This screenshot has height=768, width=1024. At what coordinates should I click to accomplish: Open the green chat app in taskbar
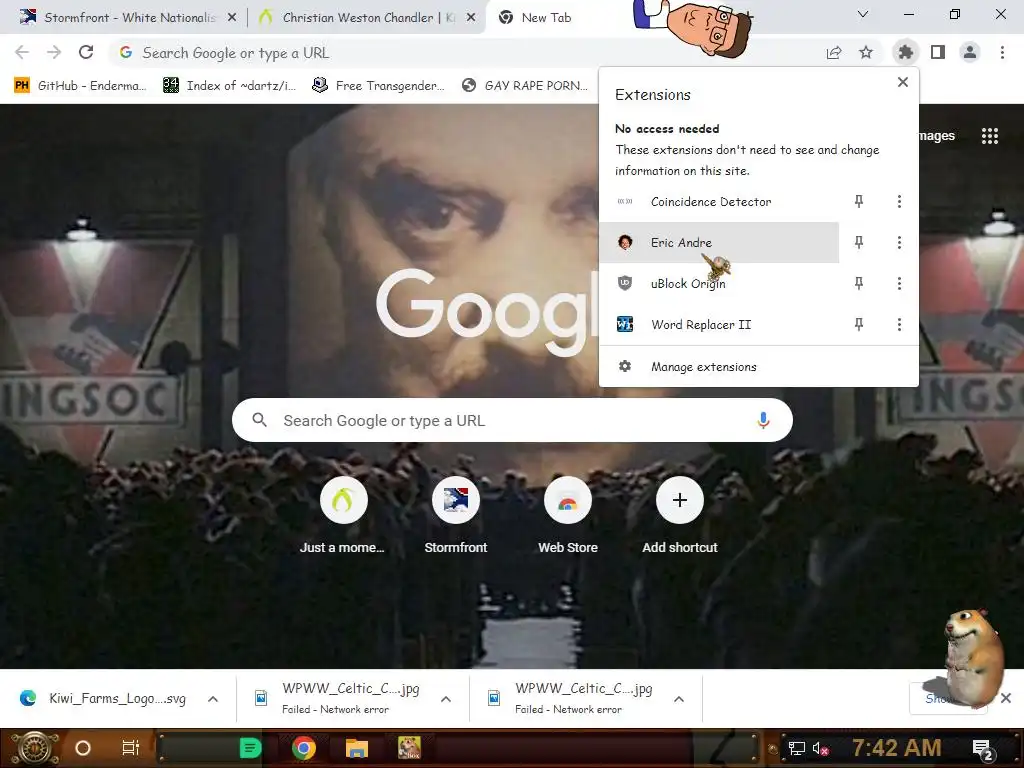251,748
